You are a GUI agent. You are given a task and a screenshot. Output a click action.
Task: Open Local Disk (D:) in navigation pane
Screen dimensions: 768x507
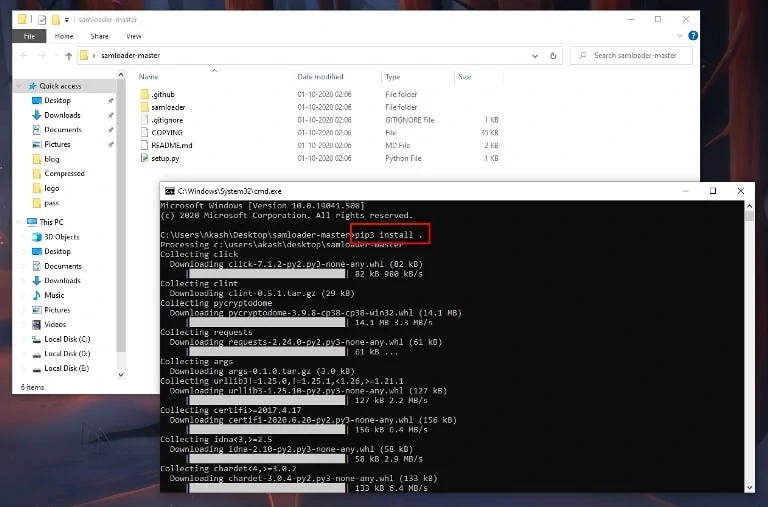67,354
